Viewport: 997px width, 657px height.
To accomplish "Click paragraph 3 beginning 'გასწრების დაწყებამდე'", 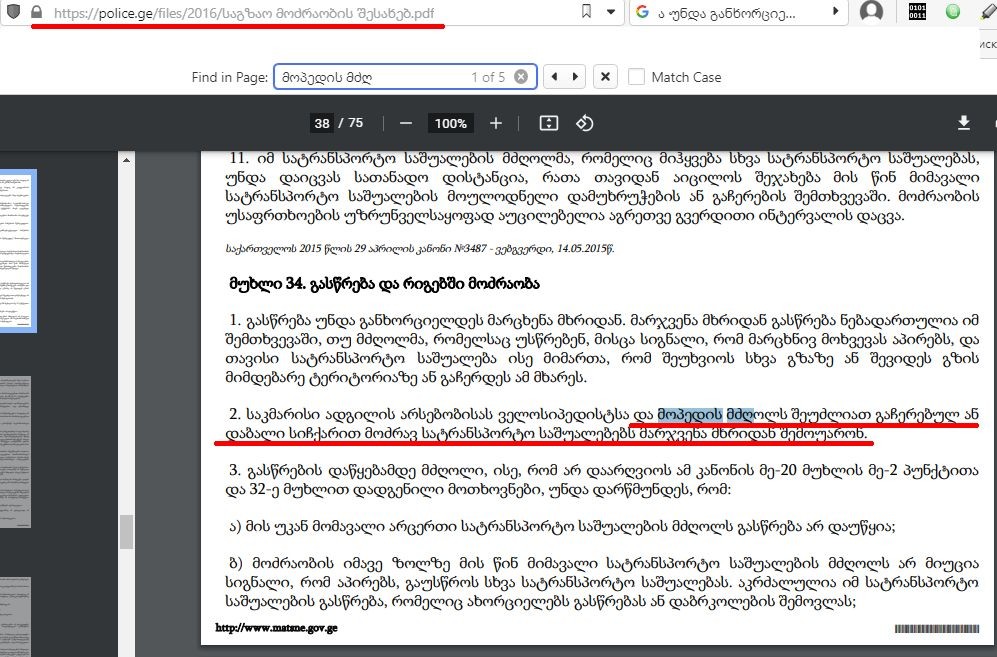I will [602, 480].
